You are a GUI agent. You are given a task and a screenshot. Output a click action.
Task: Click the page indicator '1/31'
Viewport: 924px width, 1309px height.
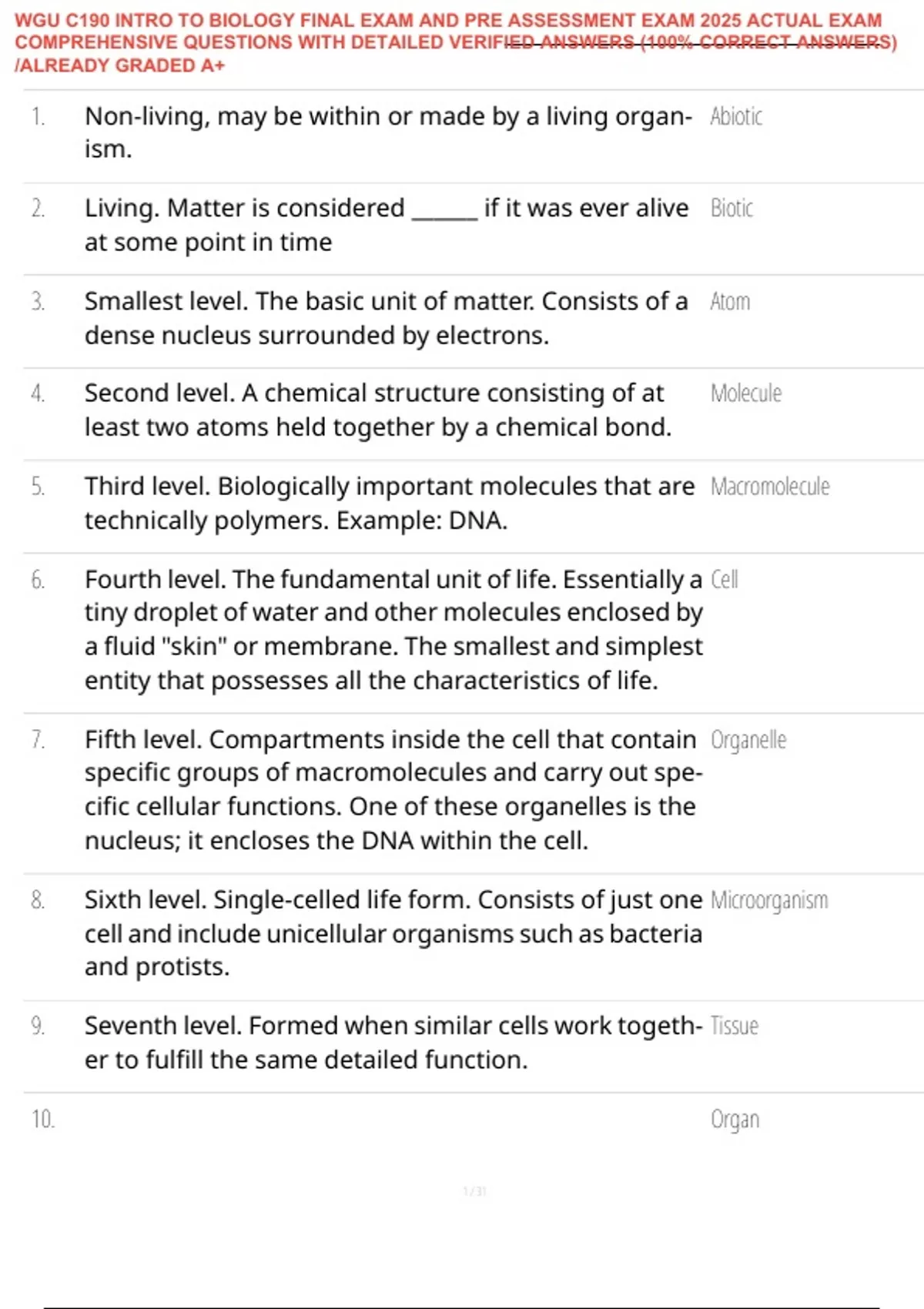click(x=474, y=1191)
